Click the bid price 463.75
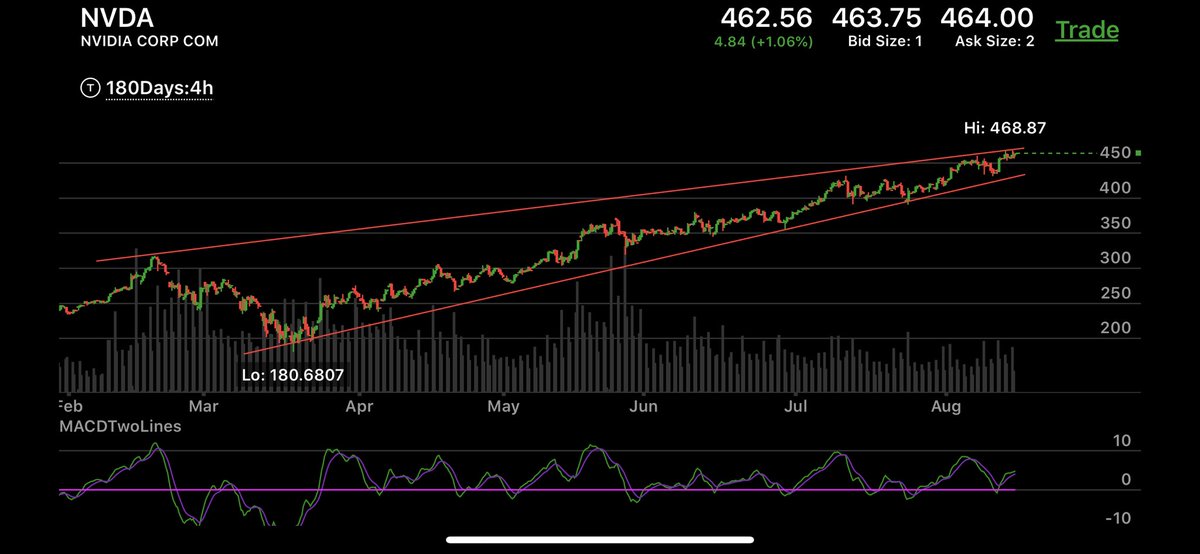Viewport: 1200px width, 554px height. [x=877, y=17]
